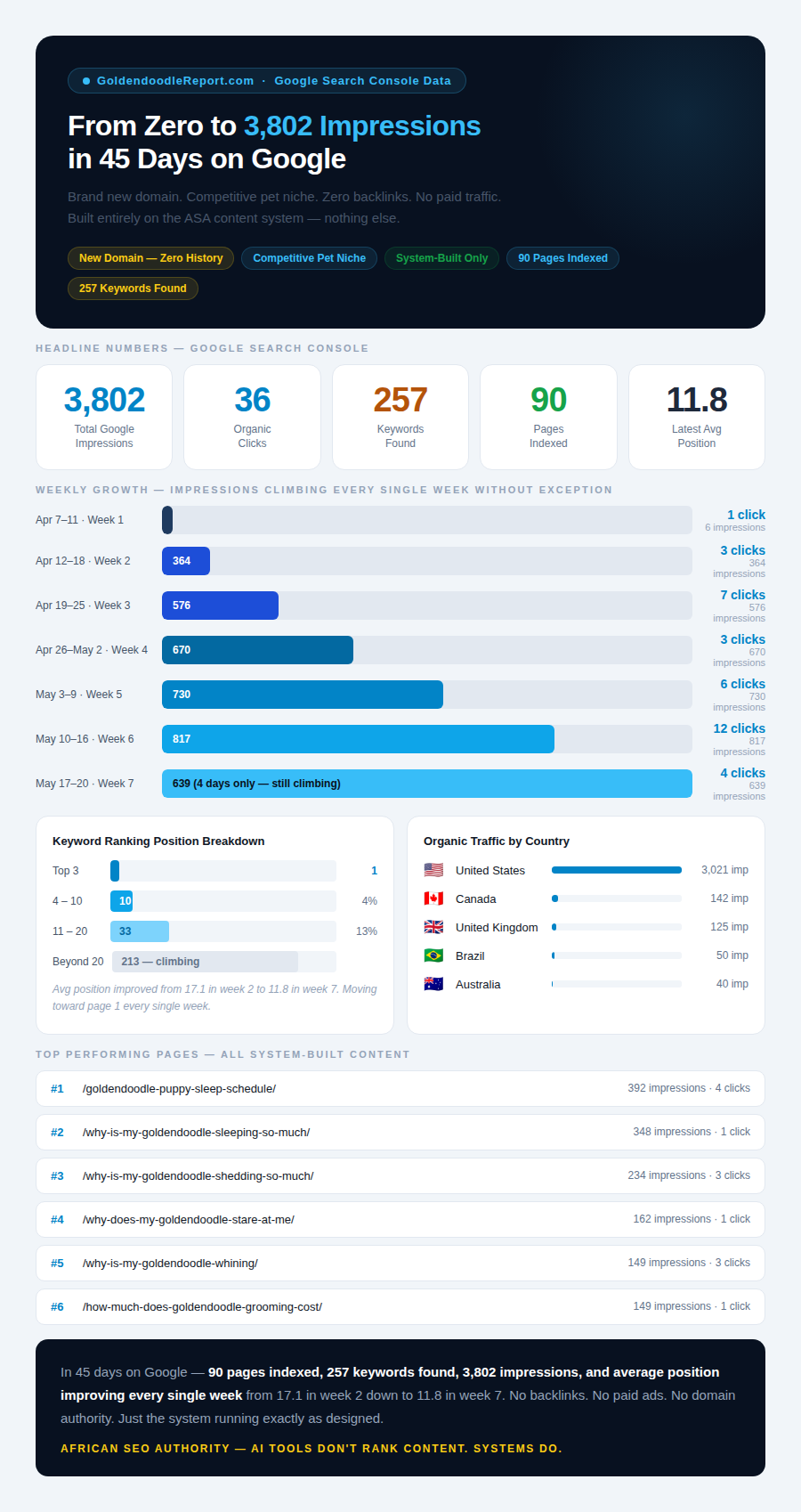Image resolution: width=801 pixels, height=1512 pixels.
Task: Open /how-much-does-goldendoodle-grooming-cost/ page row
Action: click(400, 1306)
